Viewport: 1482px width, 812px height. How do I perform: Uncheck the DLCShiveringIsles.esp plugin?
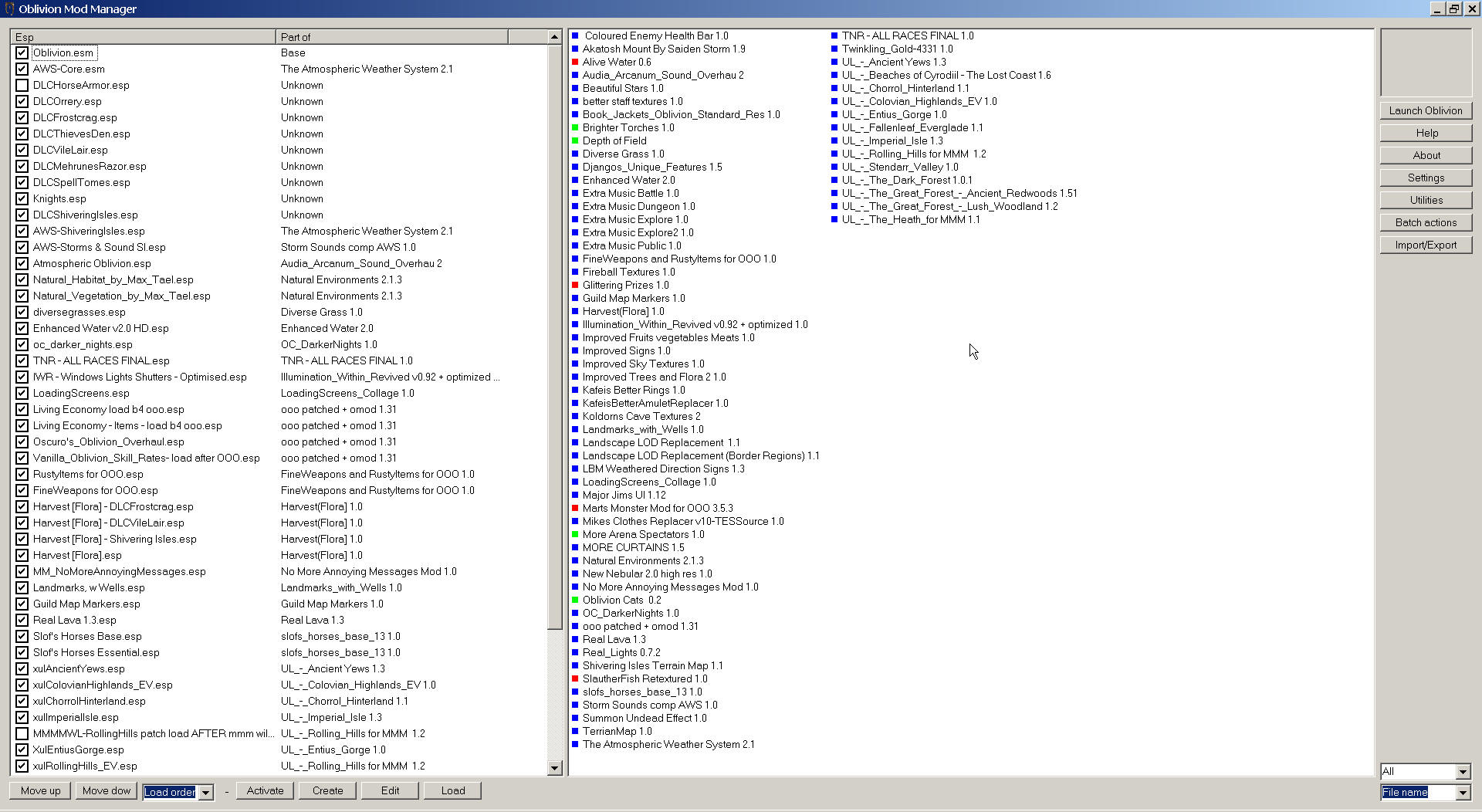click(x=22, y=215)
